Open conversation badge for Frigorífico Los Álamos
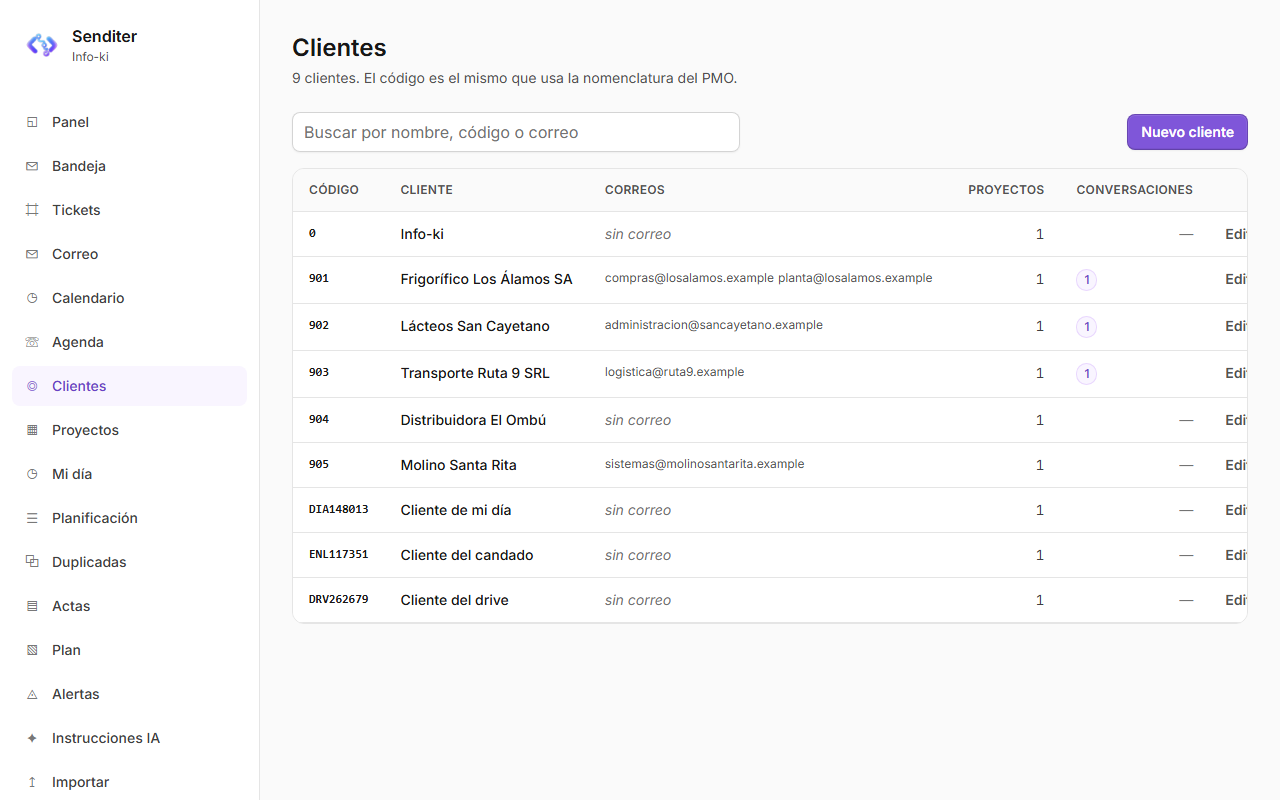Screen dimensions: 1280x800 (x=1087, y=280)
